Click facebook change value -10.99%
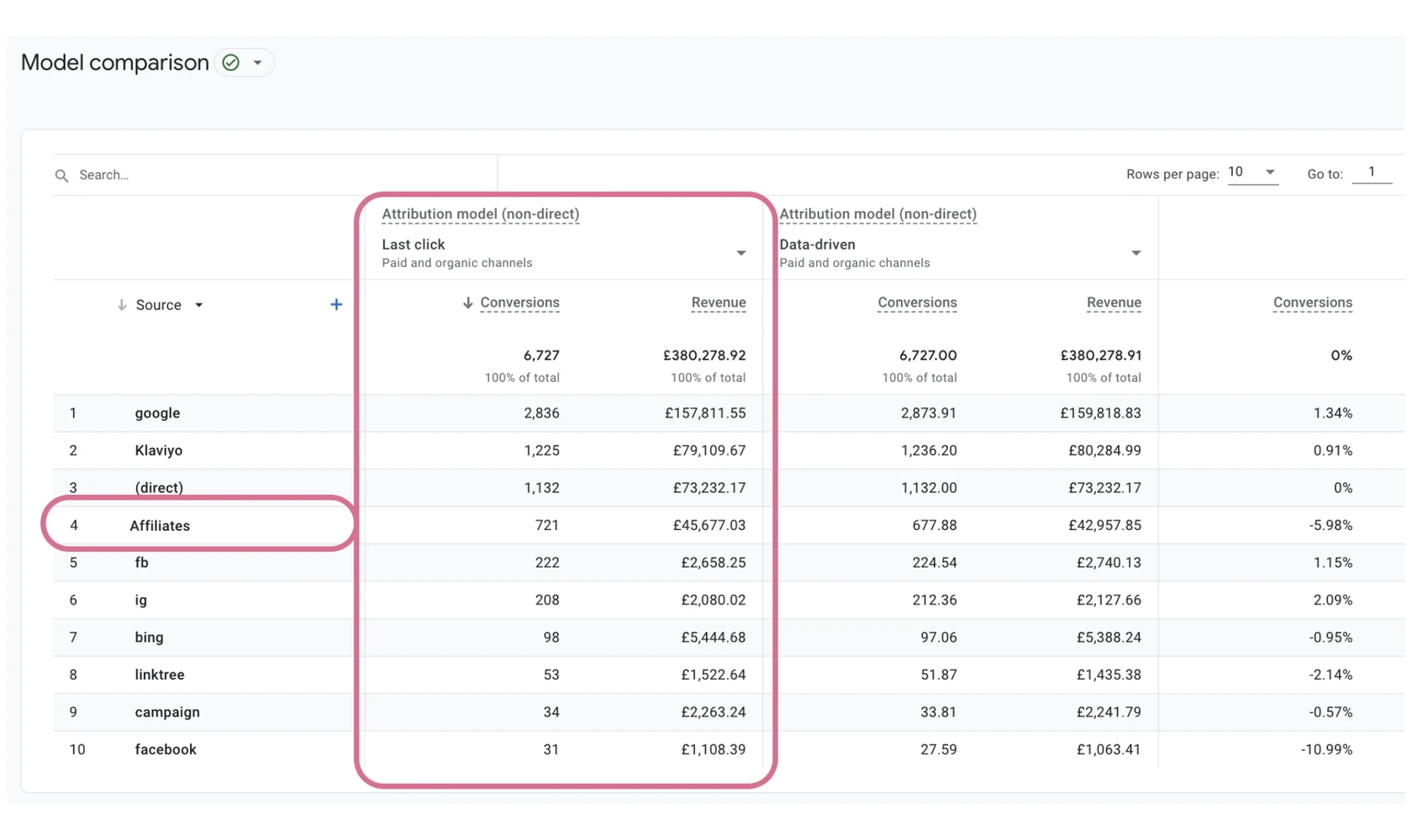1412x840 pixels. pos(1326,749)
